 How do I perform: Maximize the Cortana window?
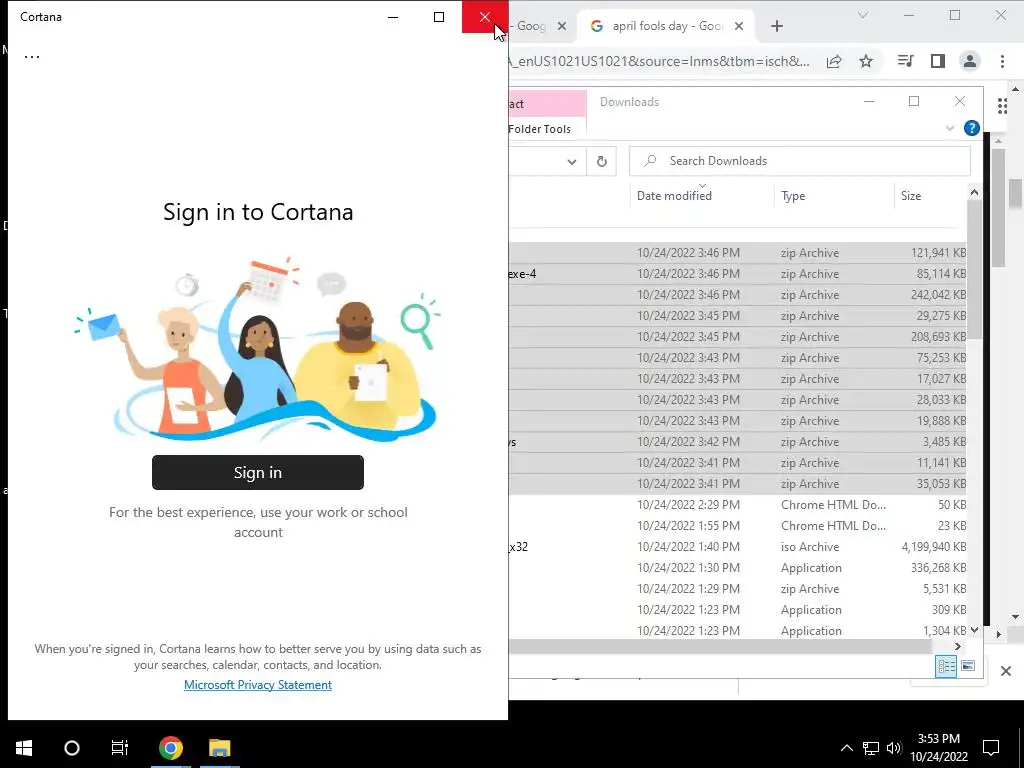pyautogui.click(x=439, y=17)
